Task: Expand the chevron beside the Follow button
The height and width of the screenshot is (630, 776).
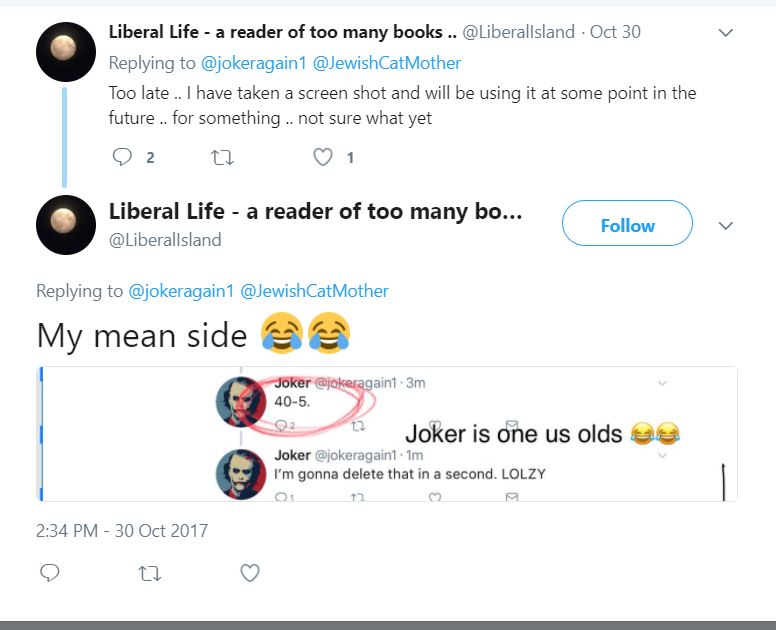Action: tap(726, 226)
